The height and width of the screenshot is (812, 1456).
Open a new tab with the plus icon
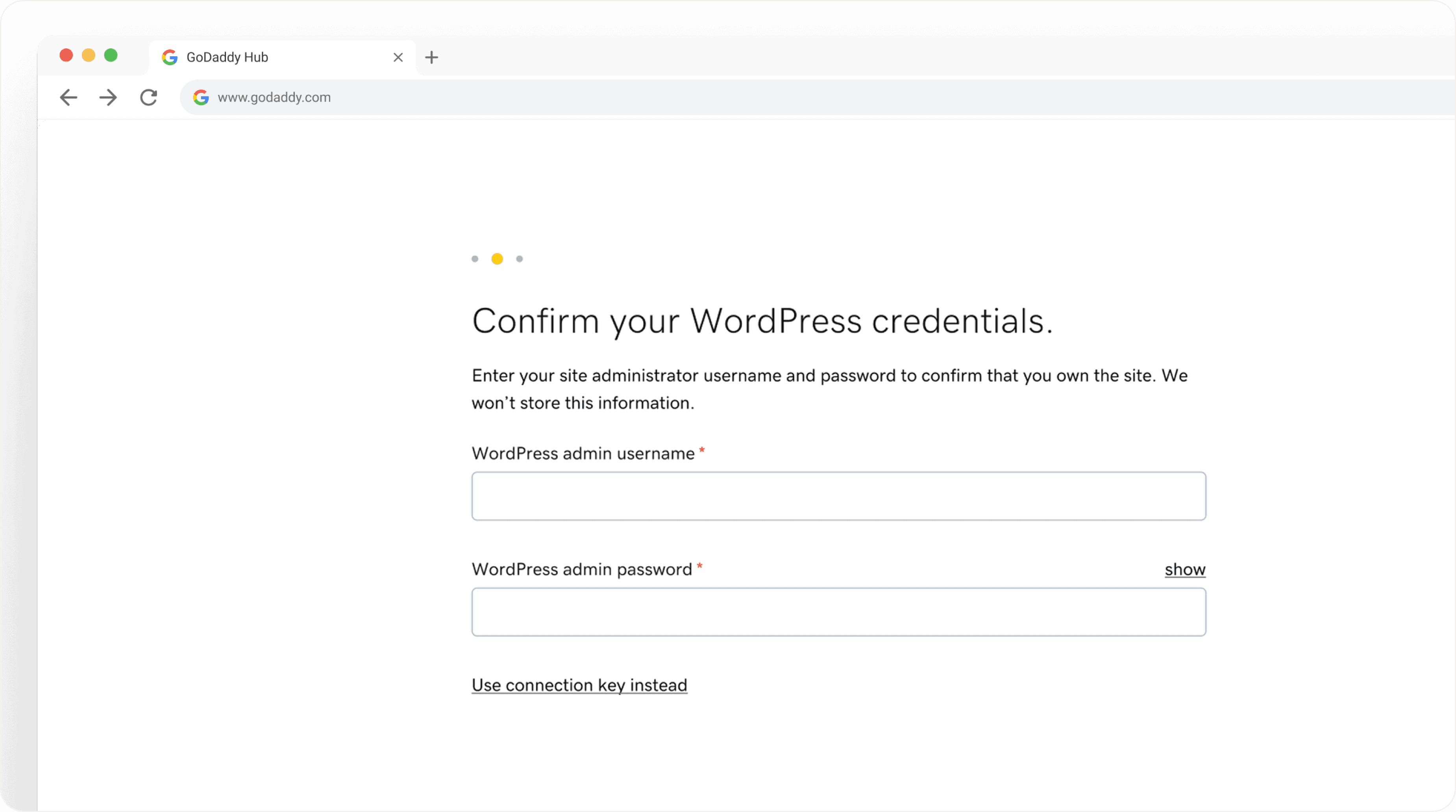431,57
